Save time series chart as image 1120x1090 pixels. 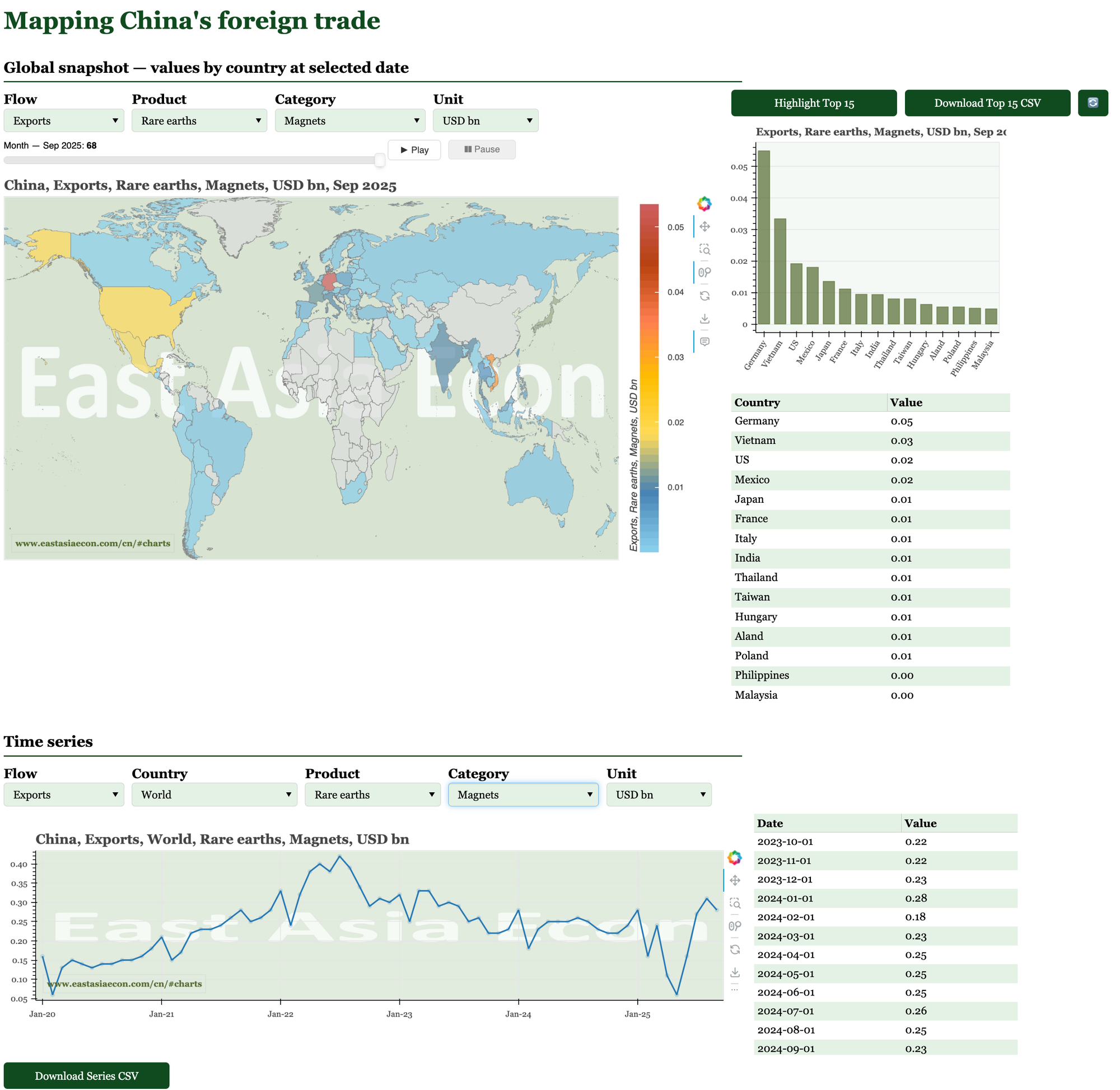click(x=735, y=972)
